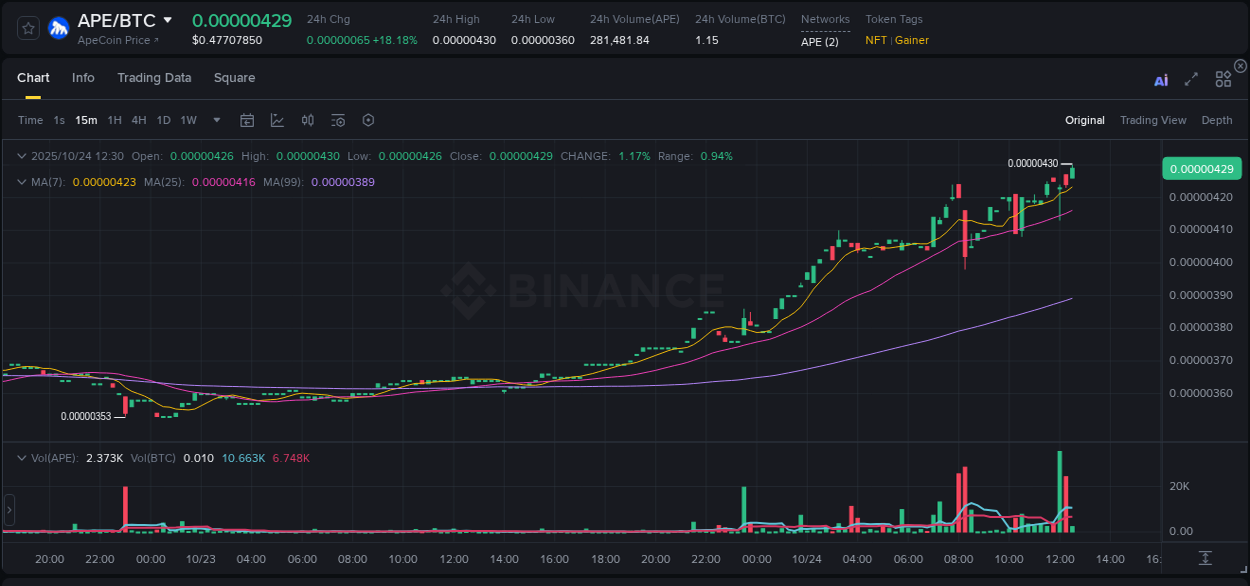
Task: Switch to the Trading Data tab
Action: pyautogui.click(x=154, y=77)
